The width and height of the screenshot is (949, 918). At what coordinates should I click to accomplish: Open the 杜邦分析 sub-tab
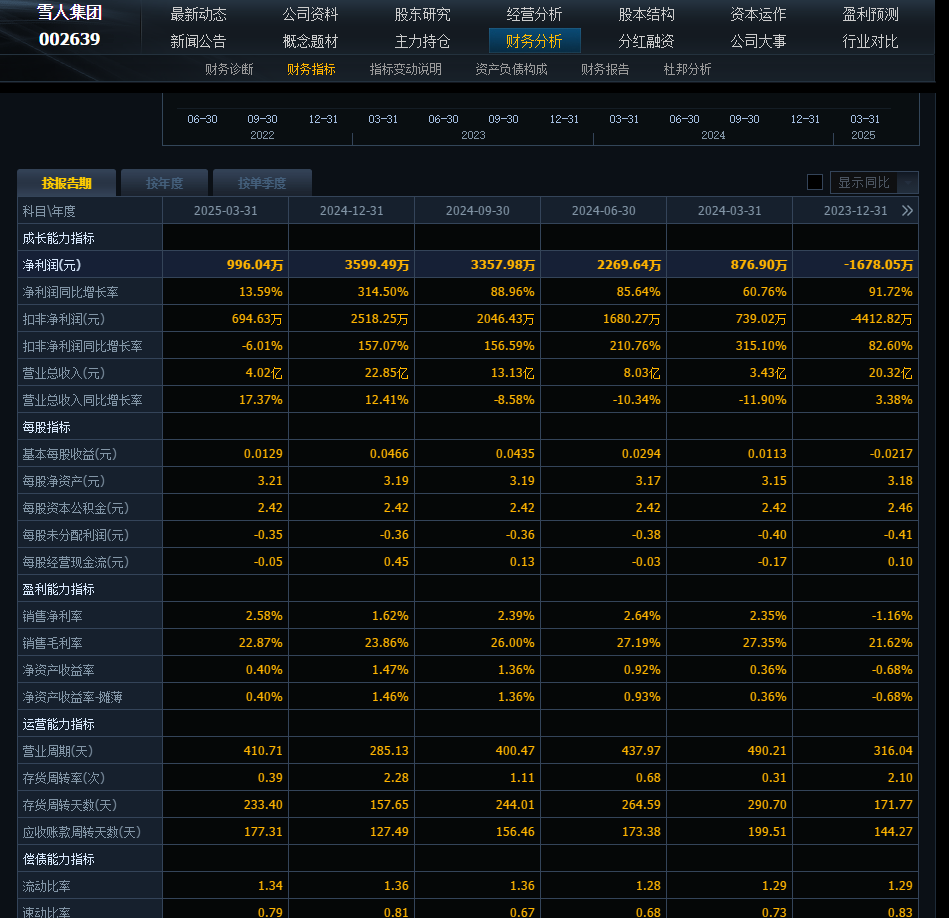pyautogui.click(x=687, y=69)
